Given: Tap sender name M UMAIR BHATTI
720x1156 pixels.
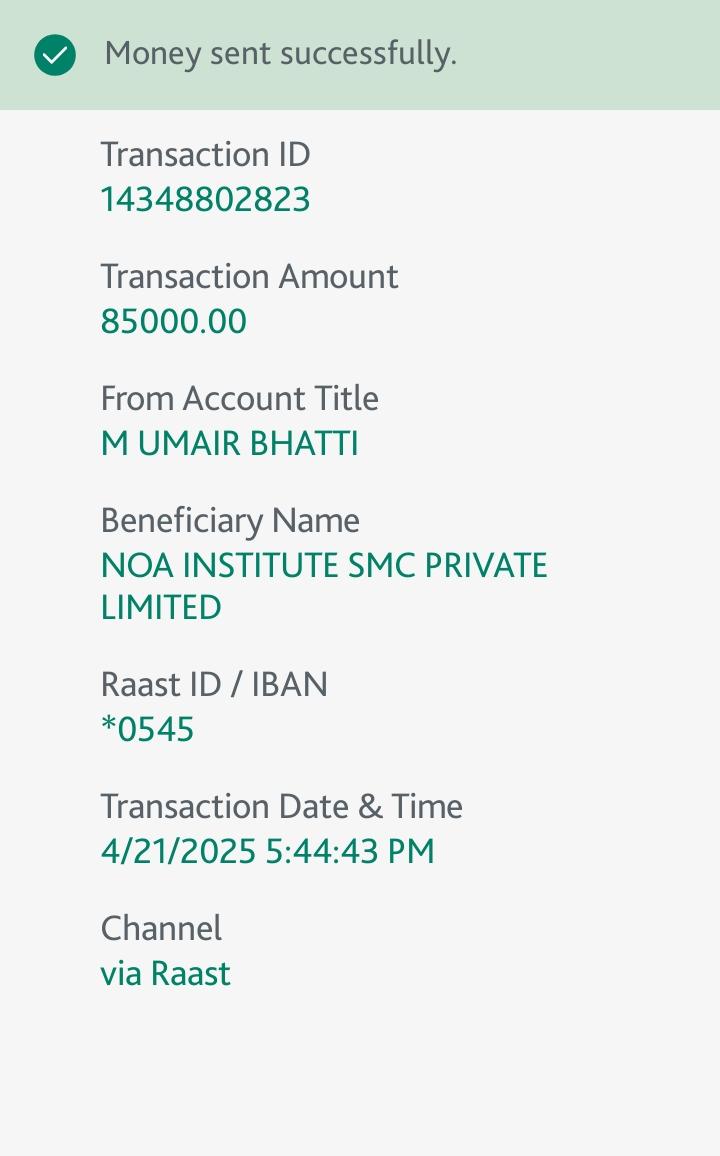Looking at the screenshot, I should (229, 444).
